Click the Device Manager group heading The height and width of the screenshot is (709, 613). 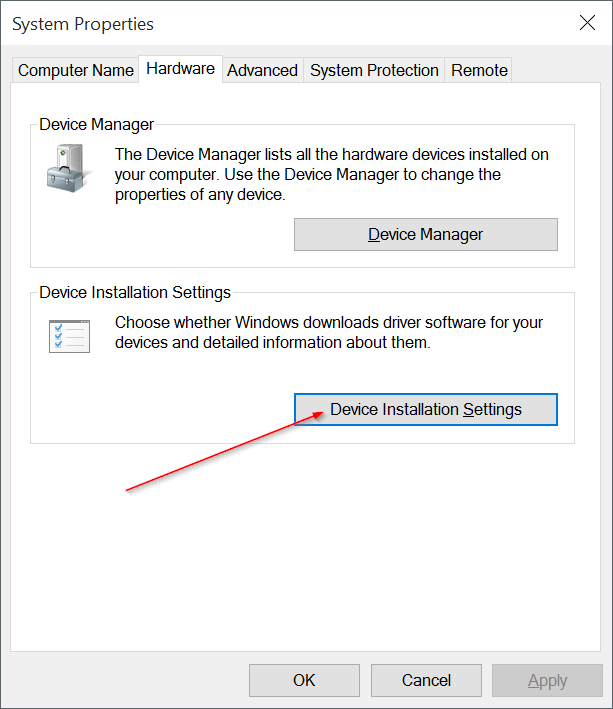point(96,124)
